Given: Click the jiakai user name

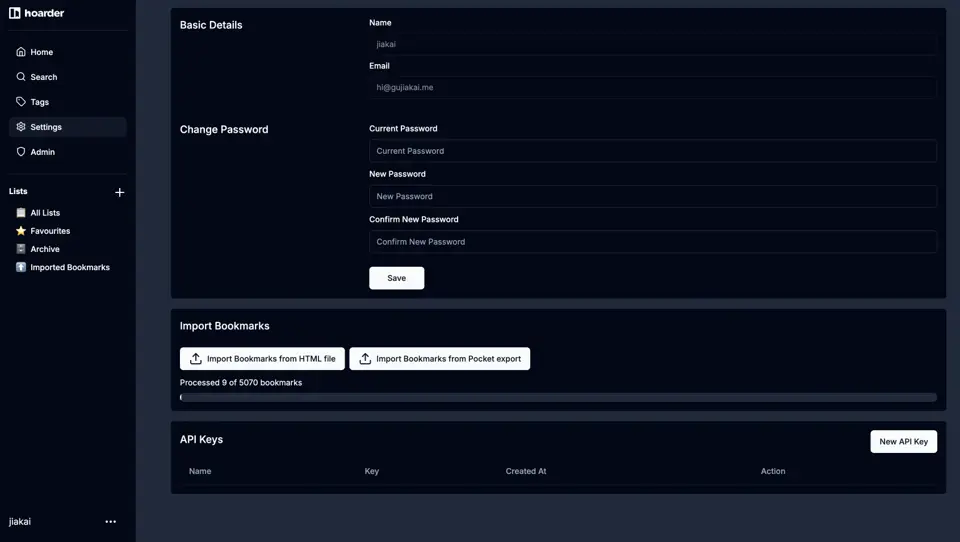Looking at the screenshot, I should click(20, 522).
